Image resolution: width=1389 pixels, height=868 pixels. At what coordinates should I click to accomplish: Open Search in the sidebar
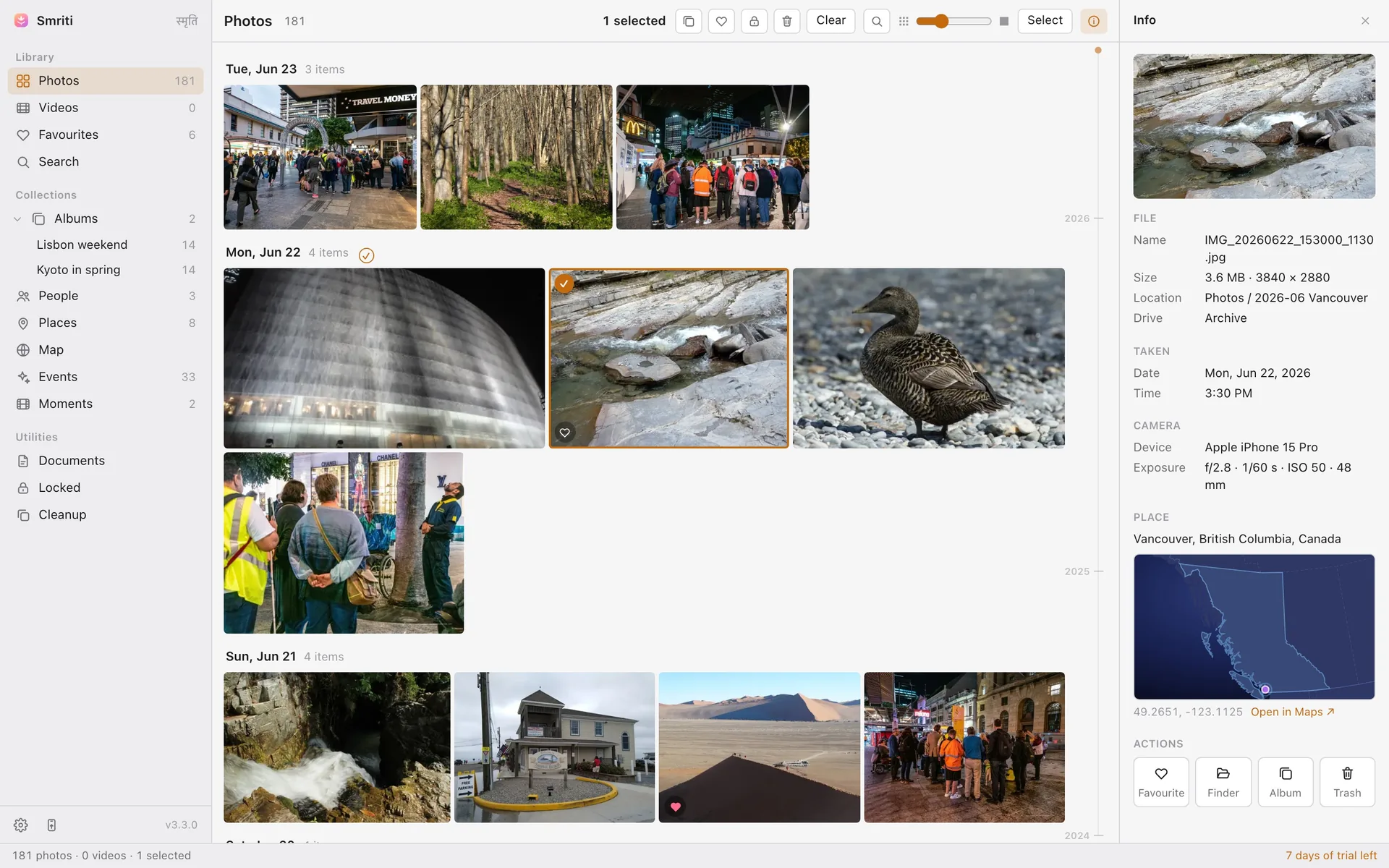pos(106,162)
